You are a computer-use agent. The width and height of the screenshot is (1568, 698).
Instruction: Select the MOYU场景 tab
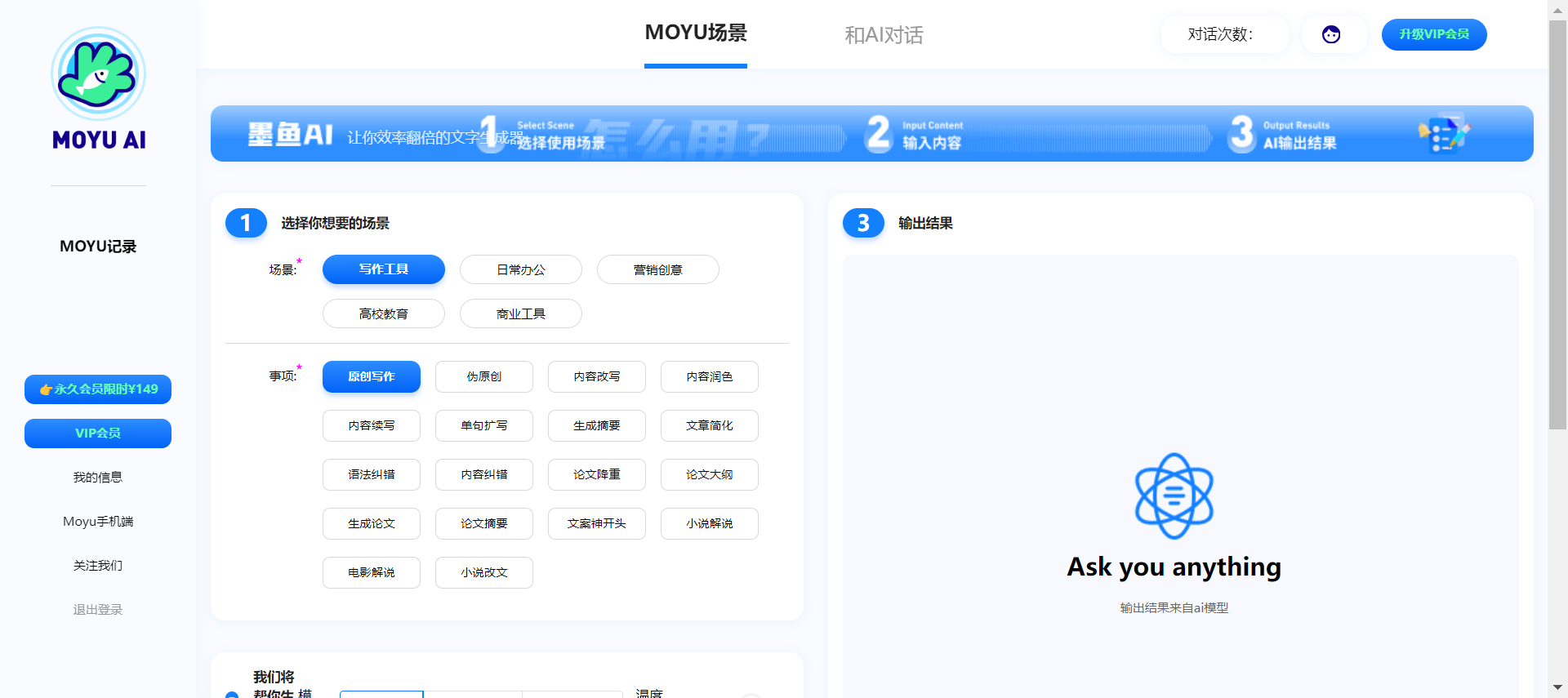click(695, 33)
